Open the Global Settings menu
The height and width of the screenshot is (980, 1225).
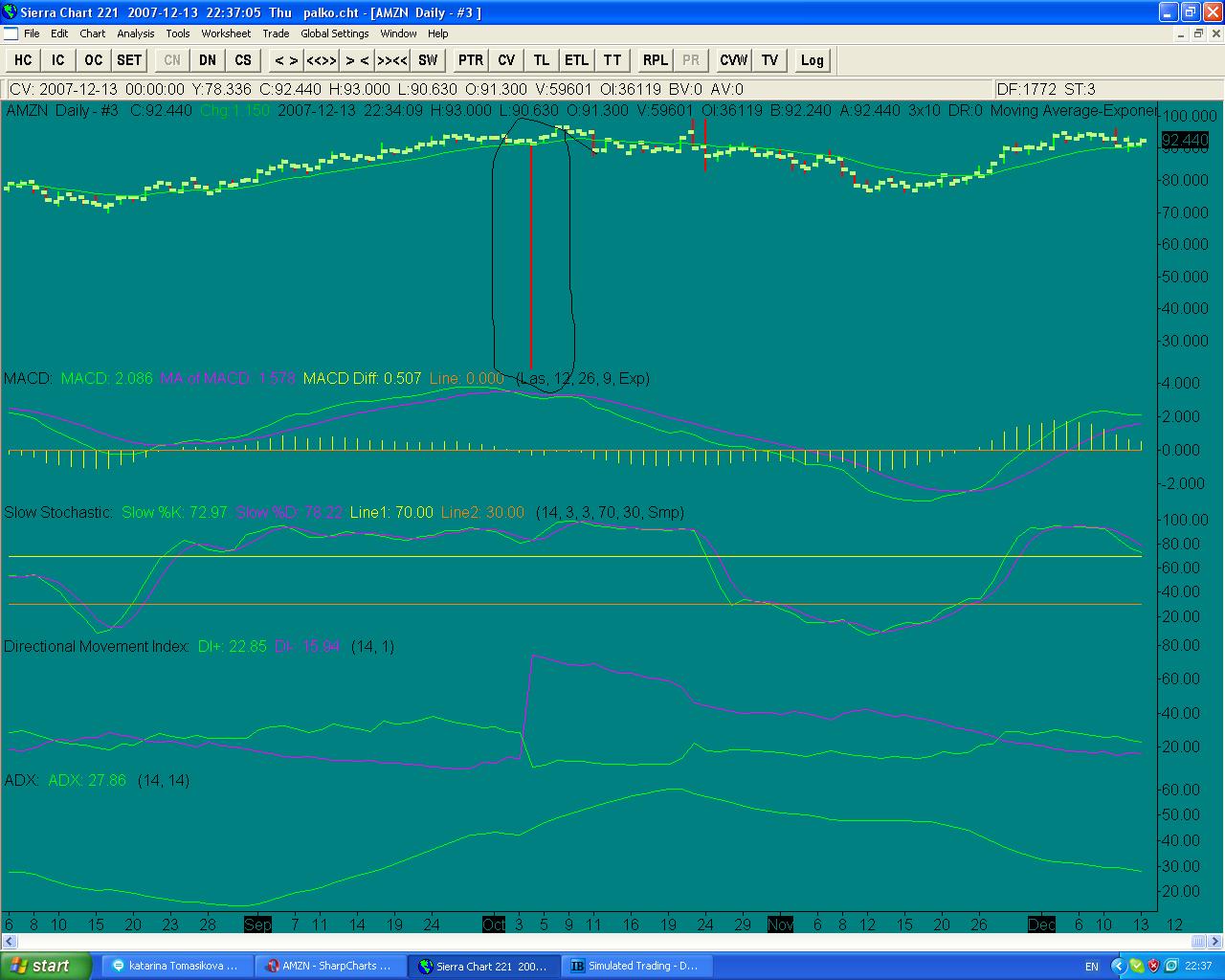(x=335, y=33)
